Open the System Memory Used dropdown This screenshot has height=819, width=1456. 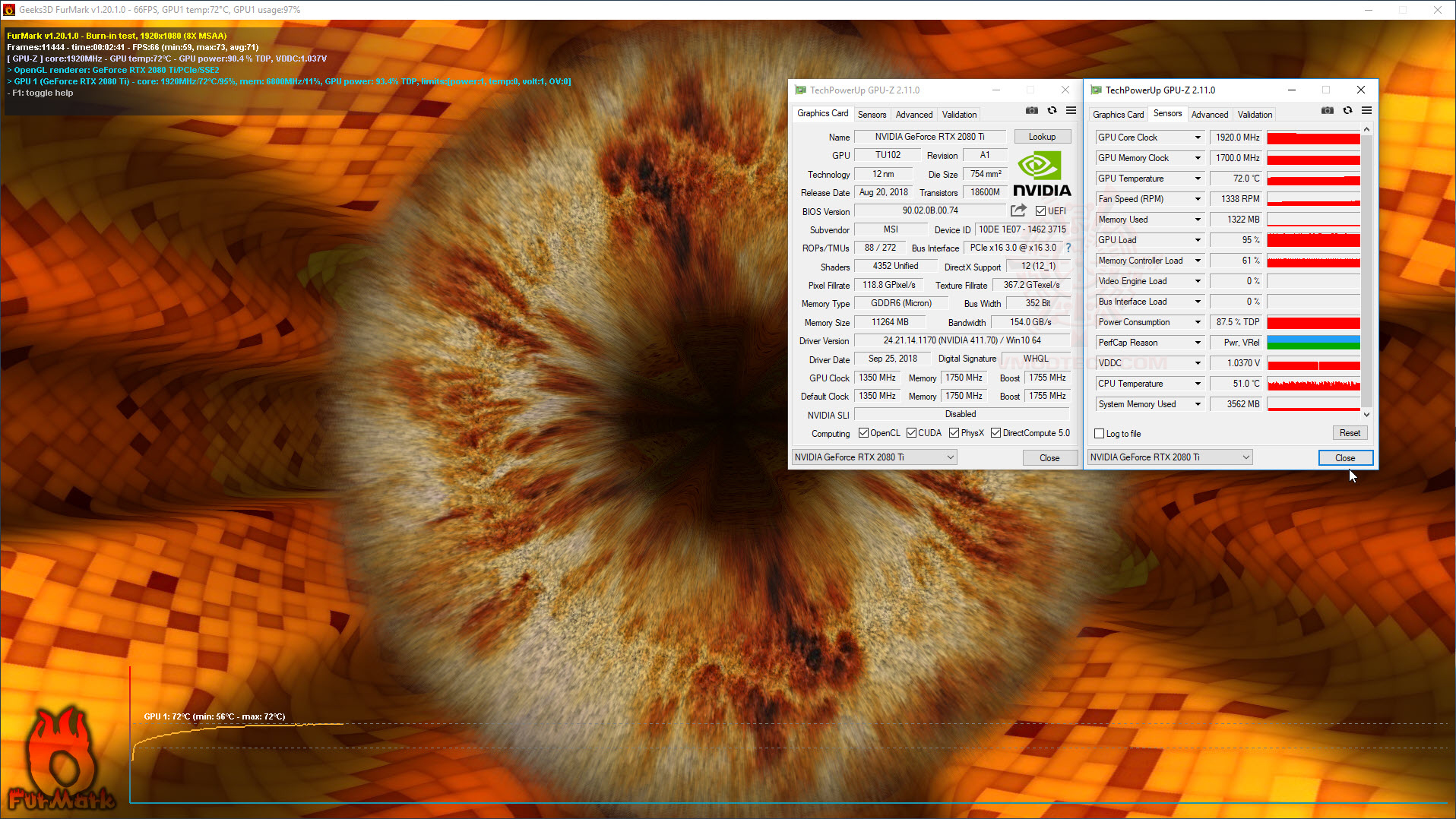point(1198,404)
